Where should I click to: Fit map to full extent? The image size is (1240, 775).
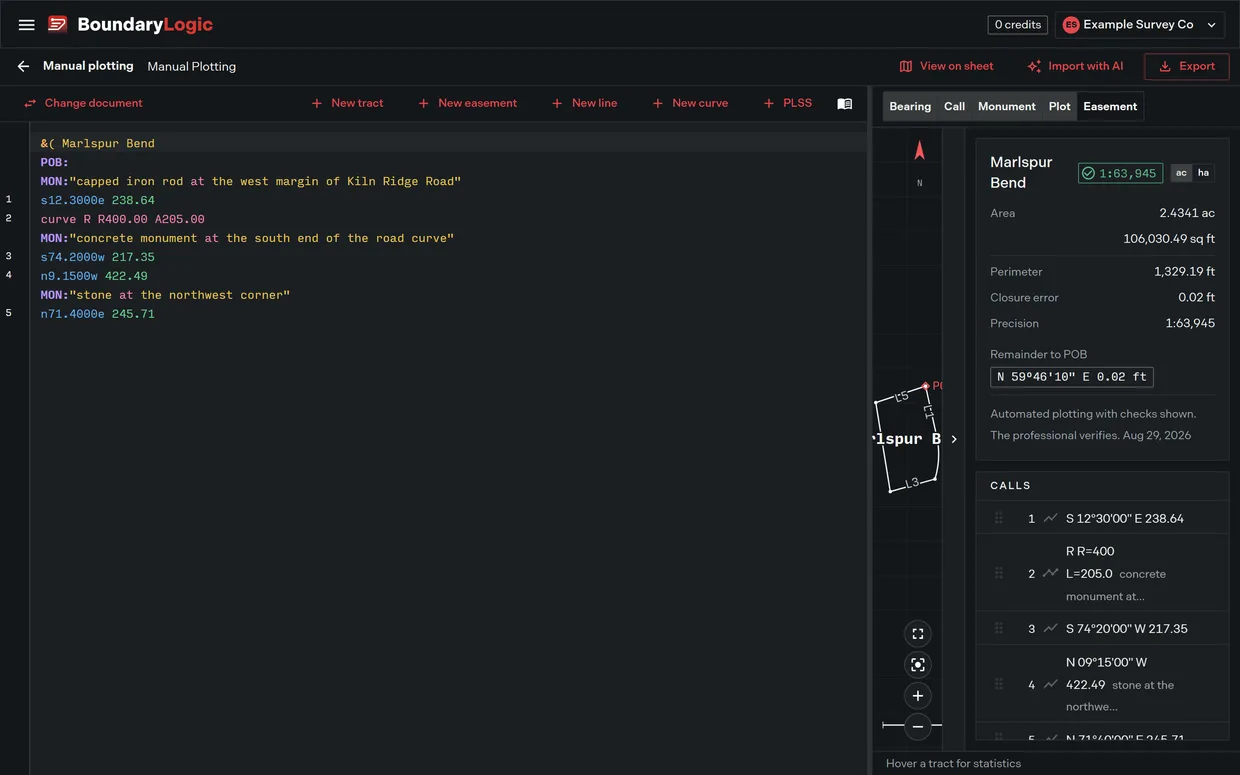[918, 634]
